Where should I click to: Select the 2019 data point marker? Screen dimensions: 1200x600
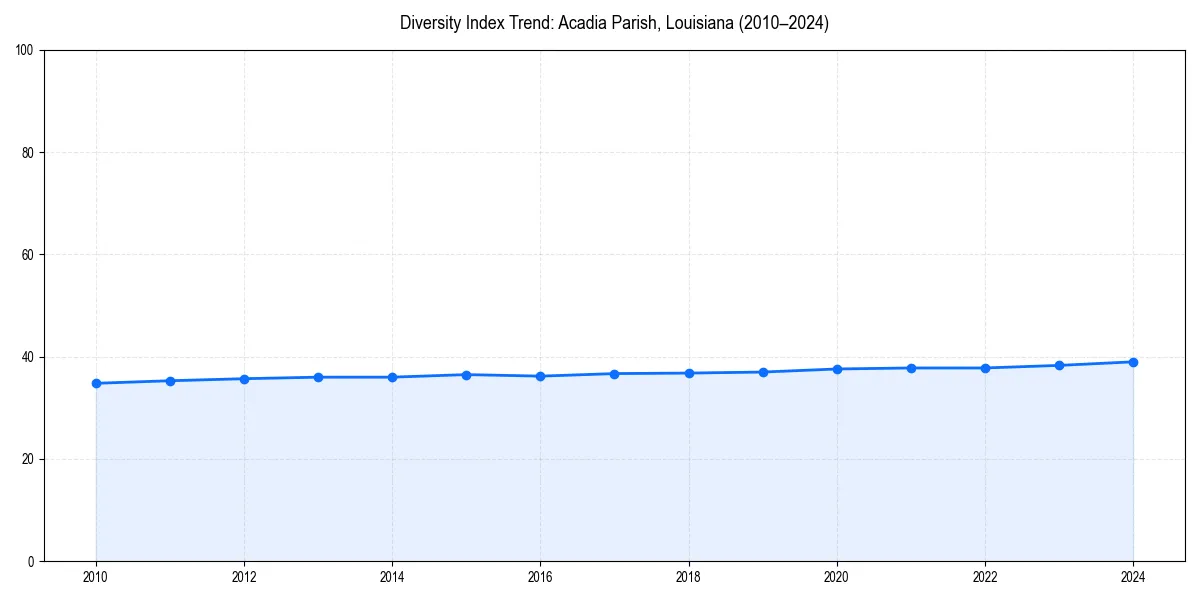tap(762, 371)
